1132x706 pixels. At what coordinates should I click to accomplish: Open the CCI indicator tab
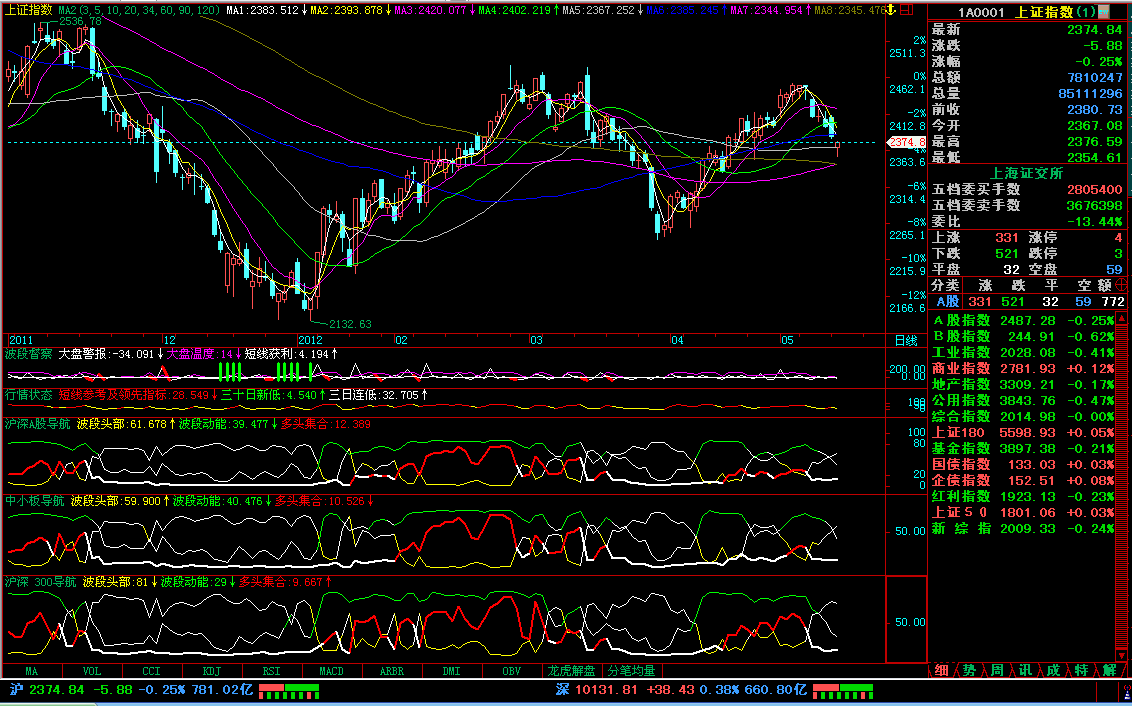point(152,671)
